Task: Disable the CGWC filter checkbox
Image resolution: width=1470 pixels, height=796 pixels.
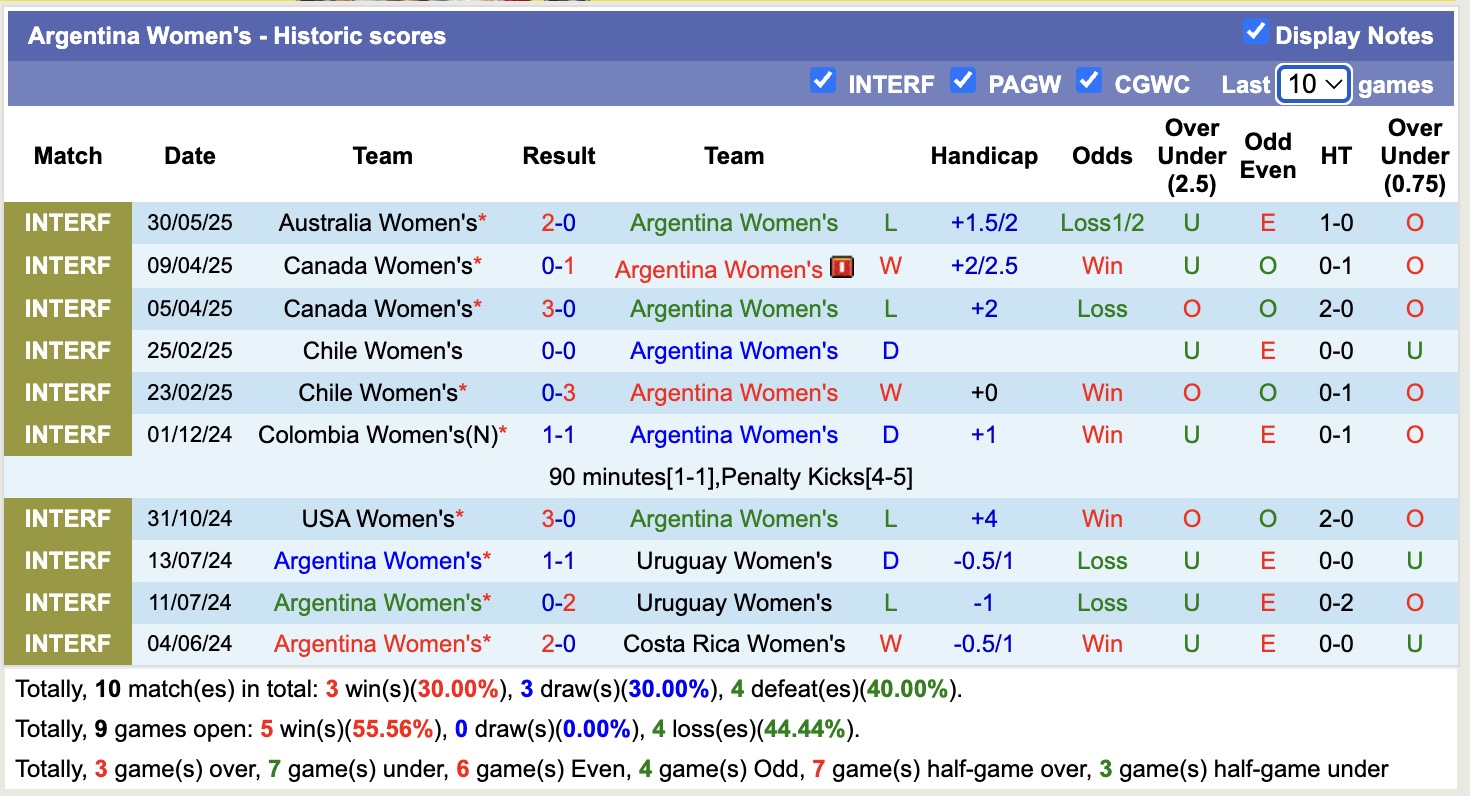Action: coord(1089,80)
